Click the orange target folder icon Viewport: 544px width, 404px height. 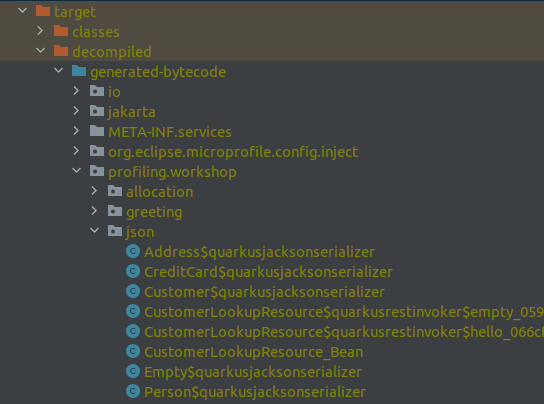pyautogui.click(x=43, y=11)
